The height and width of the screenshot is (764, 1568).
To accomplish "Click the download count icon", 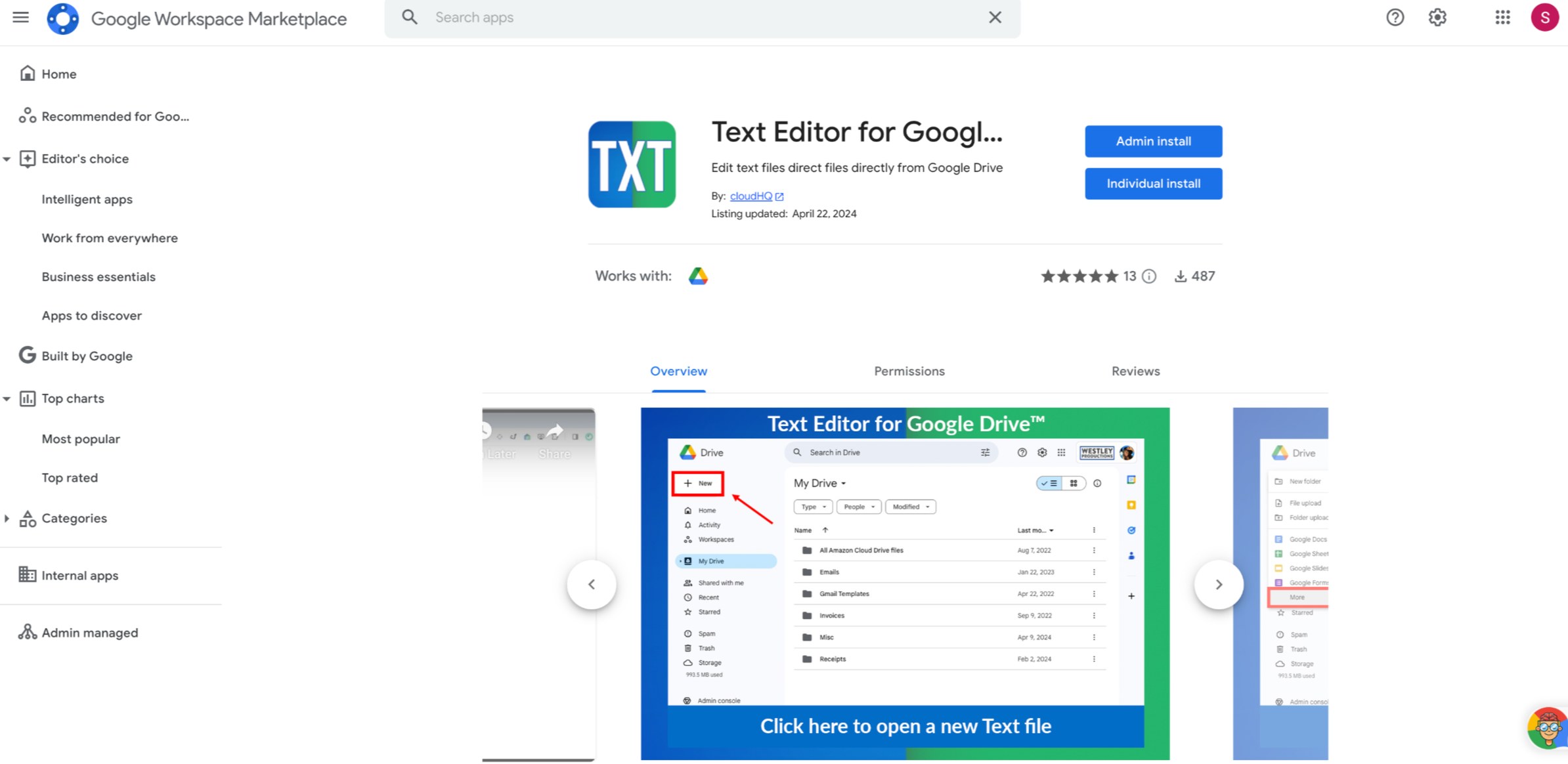I will (1180, 276).
